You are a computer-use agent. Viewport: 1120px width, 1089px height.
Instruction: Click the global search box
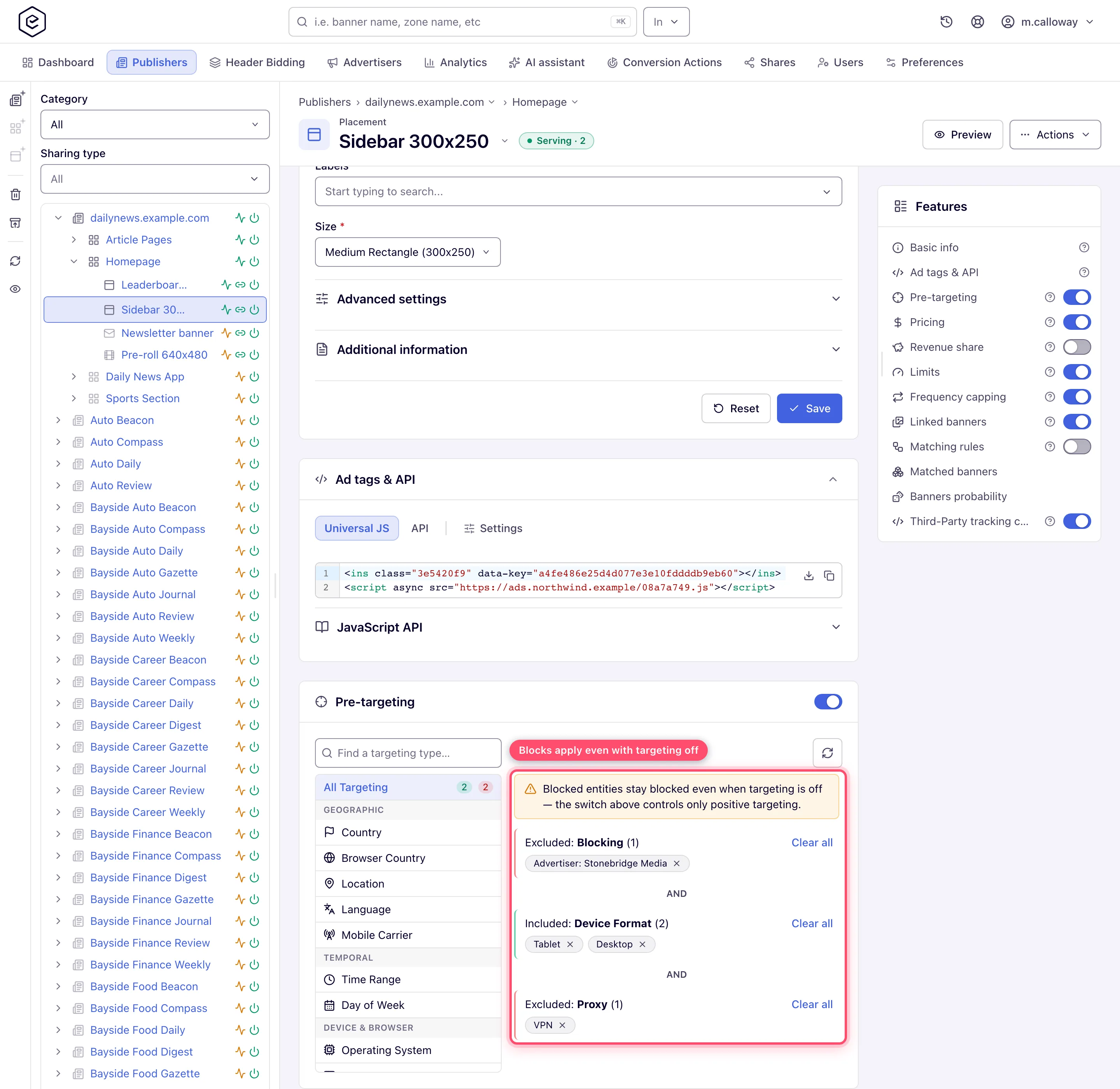(x=462, y=22)
